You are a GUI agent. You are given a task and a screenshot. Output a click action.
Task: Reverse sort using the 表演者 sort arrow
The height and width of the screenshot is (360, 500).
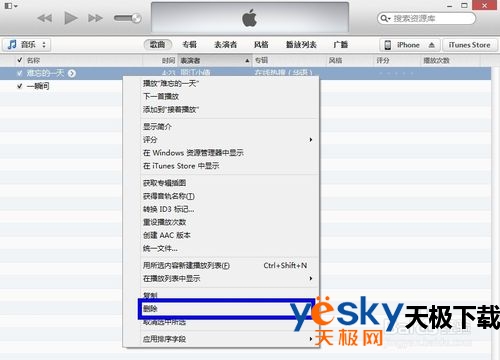click(247, 61)
